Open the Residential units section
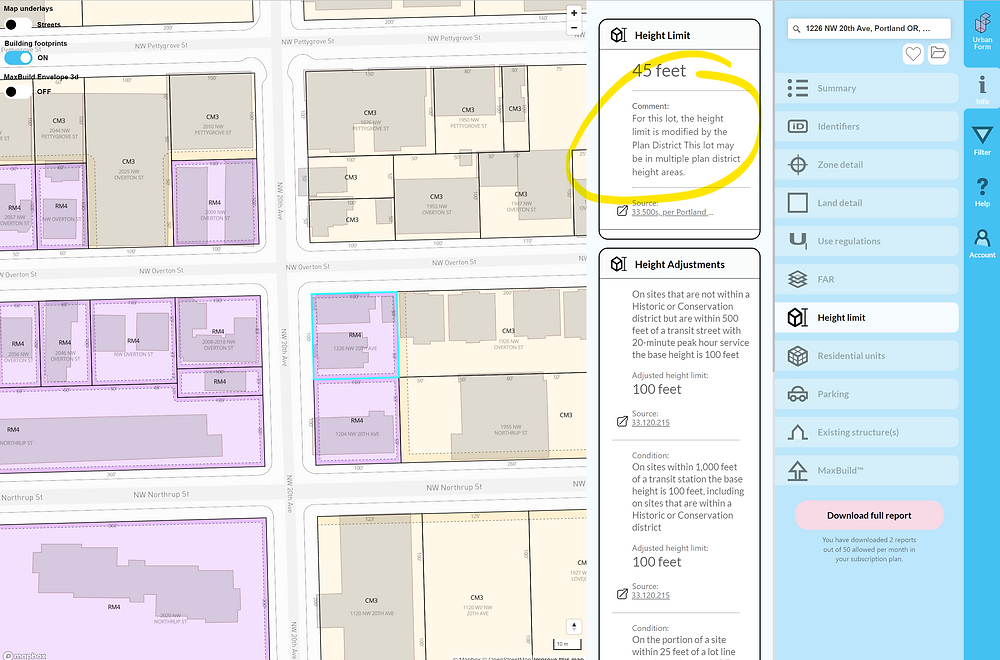 pyautogui.click(x=867, y=356)
